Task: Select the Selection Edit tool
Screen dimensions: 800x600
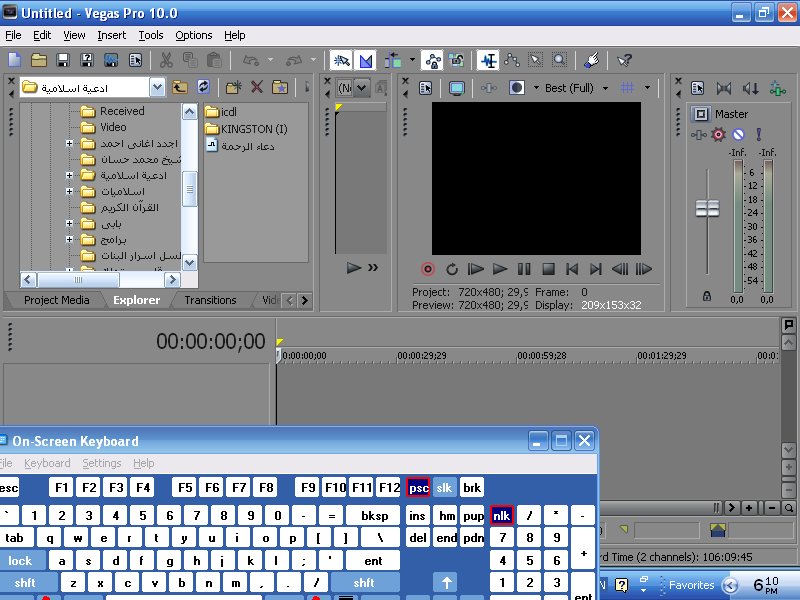Action: [536, 60]
